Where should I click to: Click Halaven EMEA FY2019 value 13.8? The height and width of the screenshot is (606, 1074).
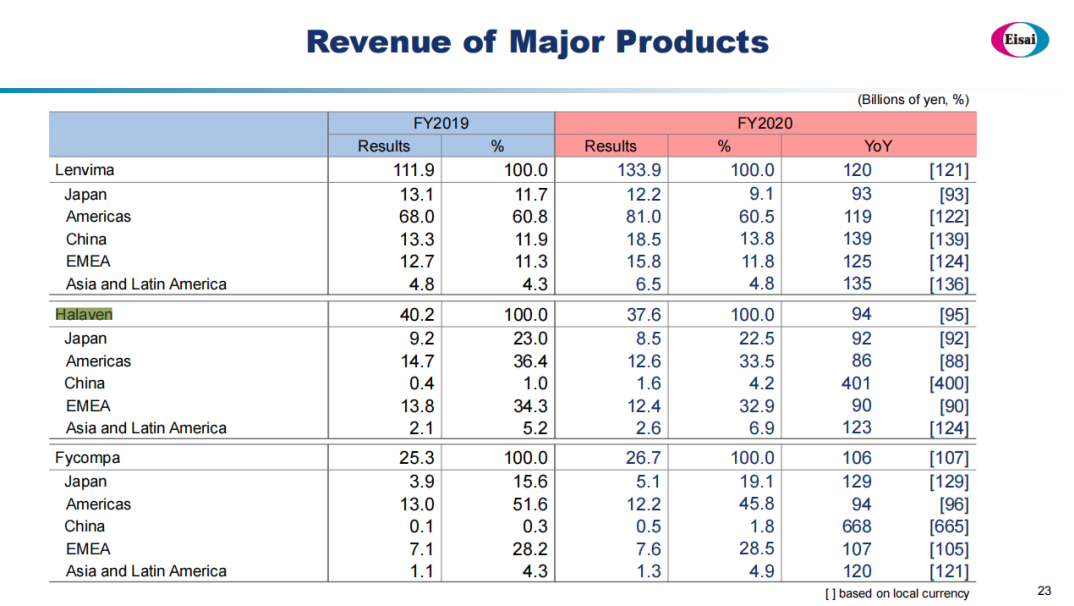click(416, 406)
